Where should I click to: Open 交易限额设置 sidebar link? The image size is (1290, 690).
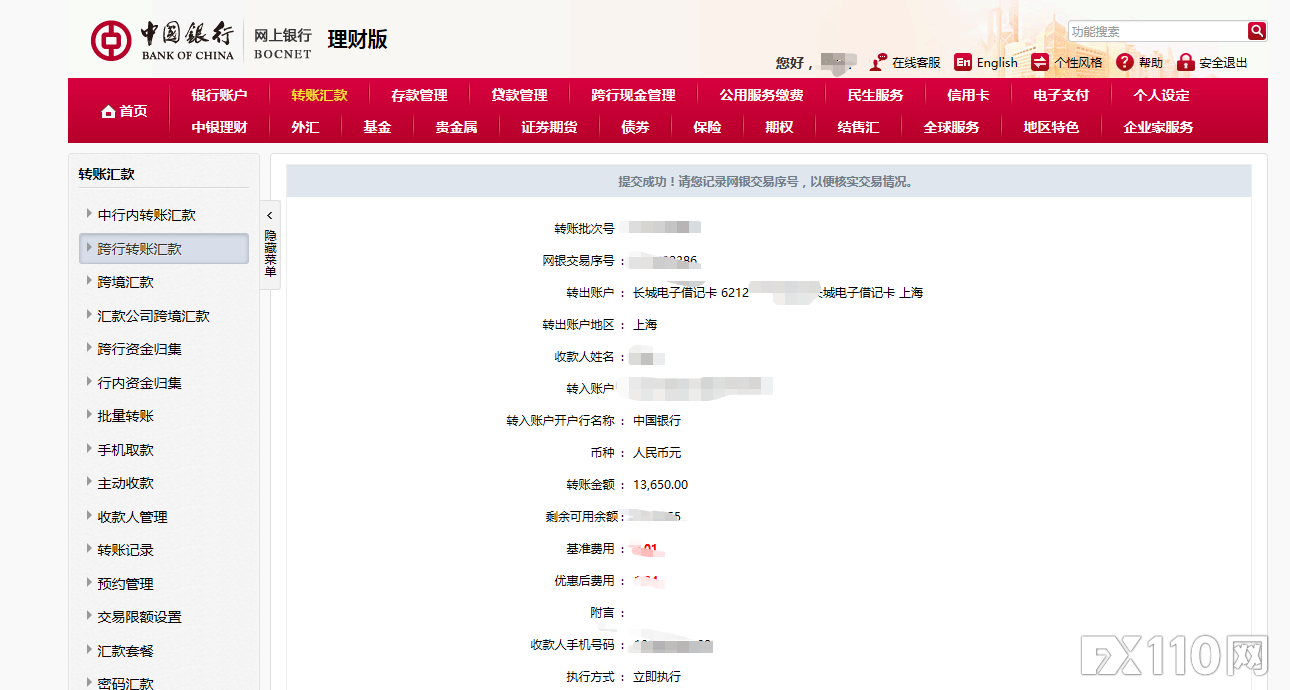(x=139, y=617)
